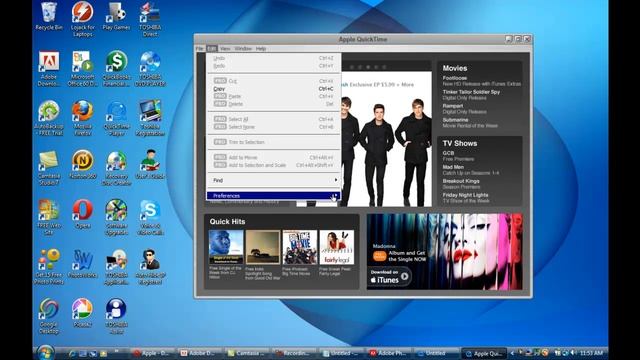Open the QuickBooks Financial shortcut
The width and height of the screenshot is (640, 360).
[116, 69]
